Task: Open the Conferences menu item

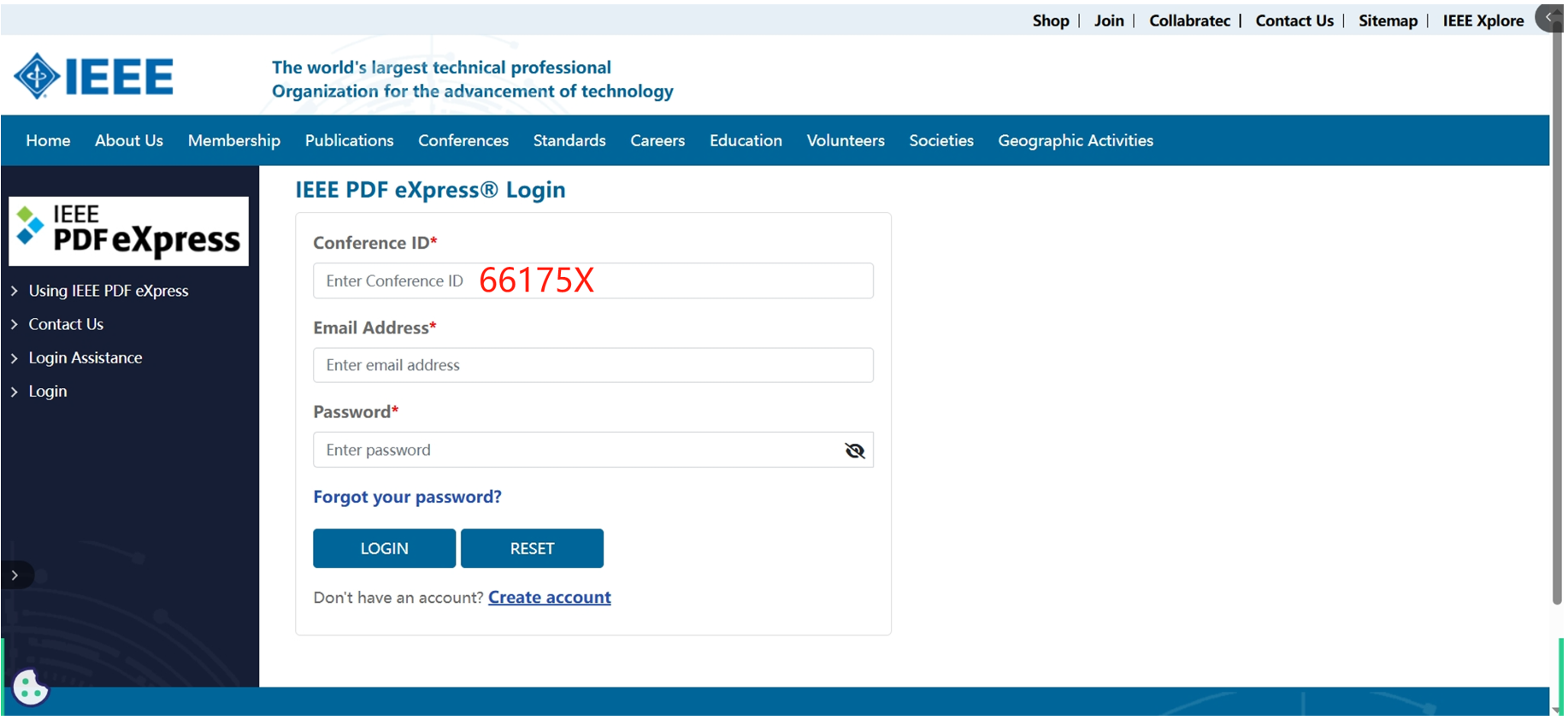Action: tap(463, 140)
